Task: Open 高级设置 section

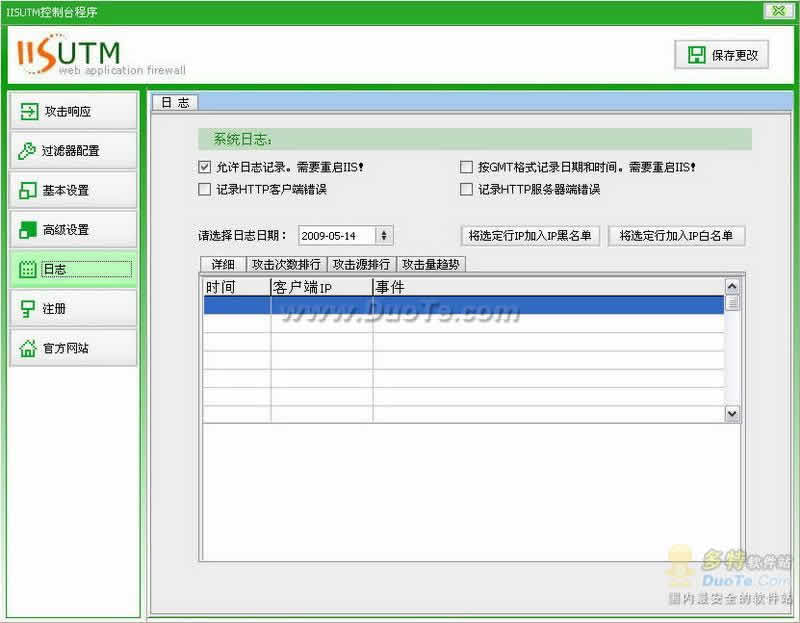Action: [x=73, y=230]
